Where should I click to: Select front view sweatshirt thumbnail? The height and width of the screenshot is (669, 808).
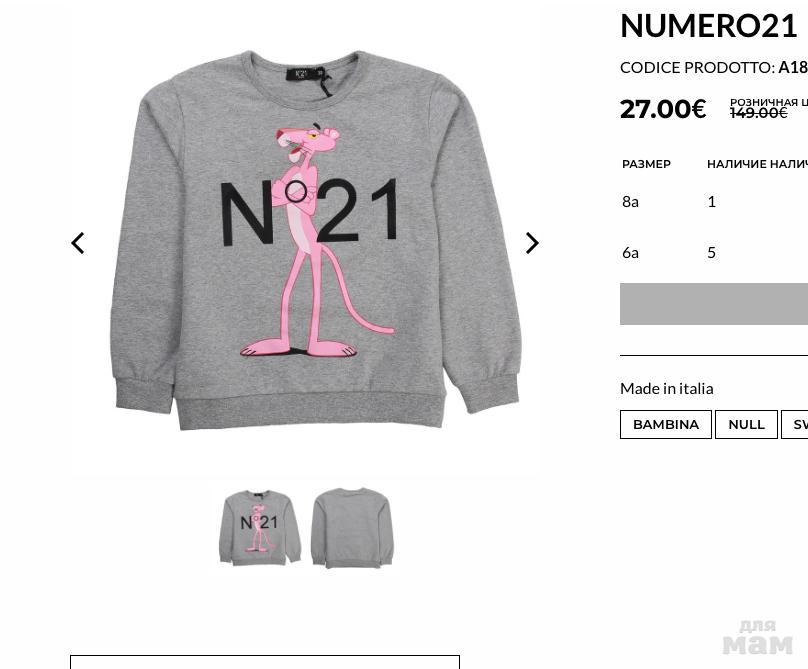(x=260, y=528)
